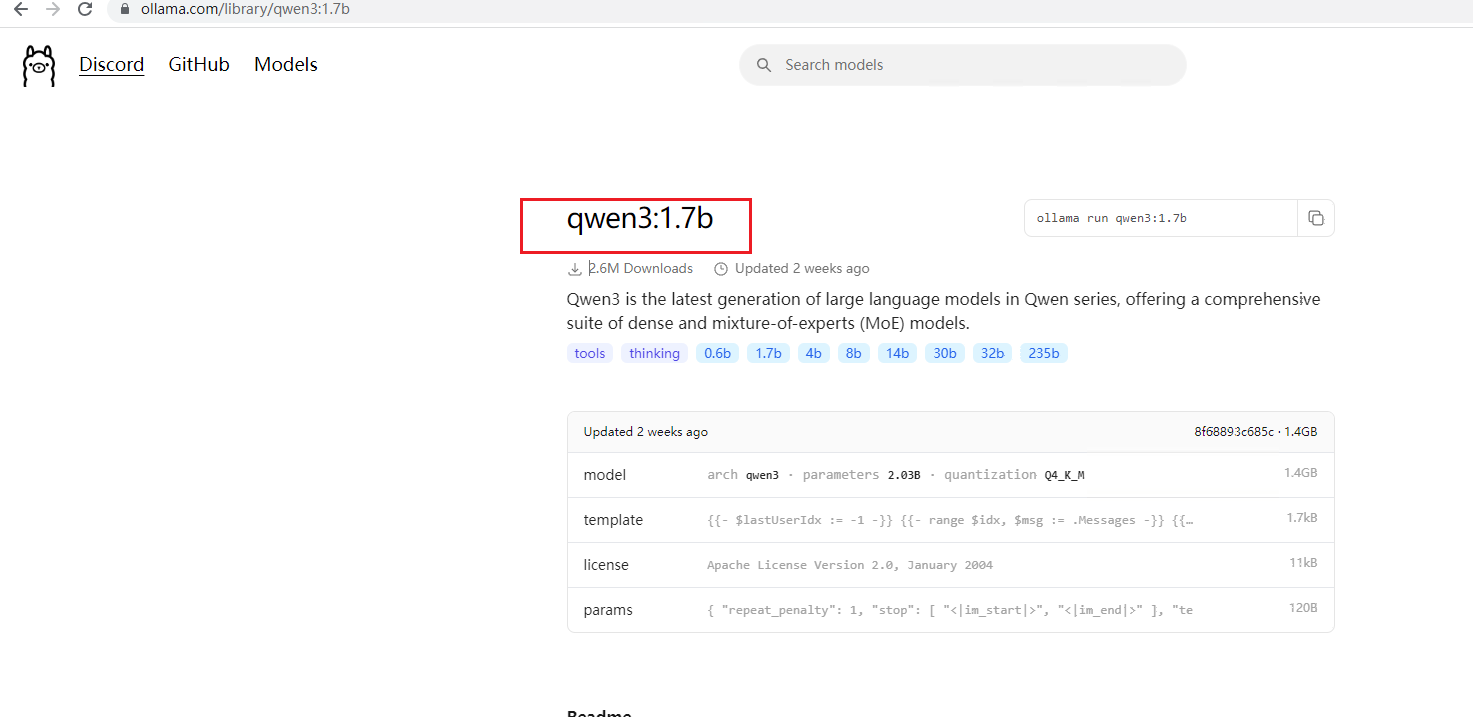1473x717 pixels.
Task: Select the 32b size tag
Action: 992,353
